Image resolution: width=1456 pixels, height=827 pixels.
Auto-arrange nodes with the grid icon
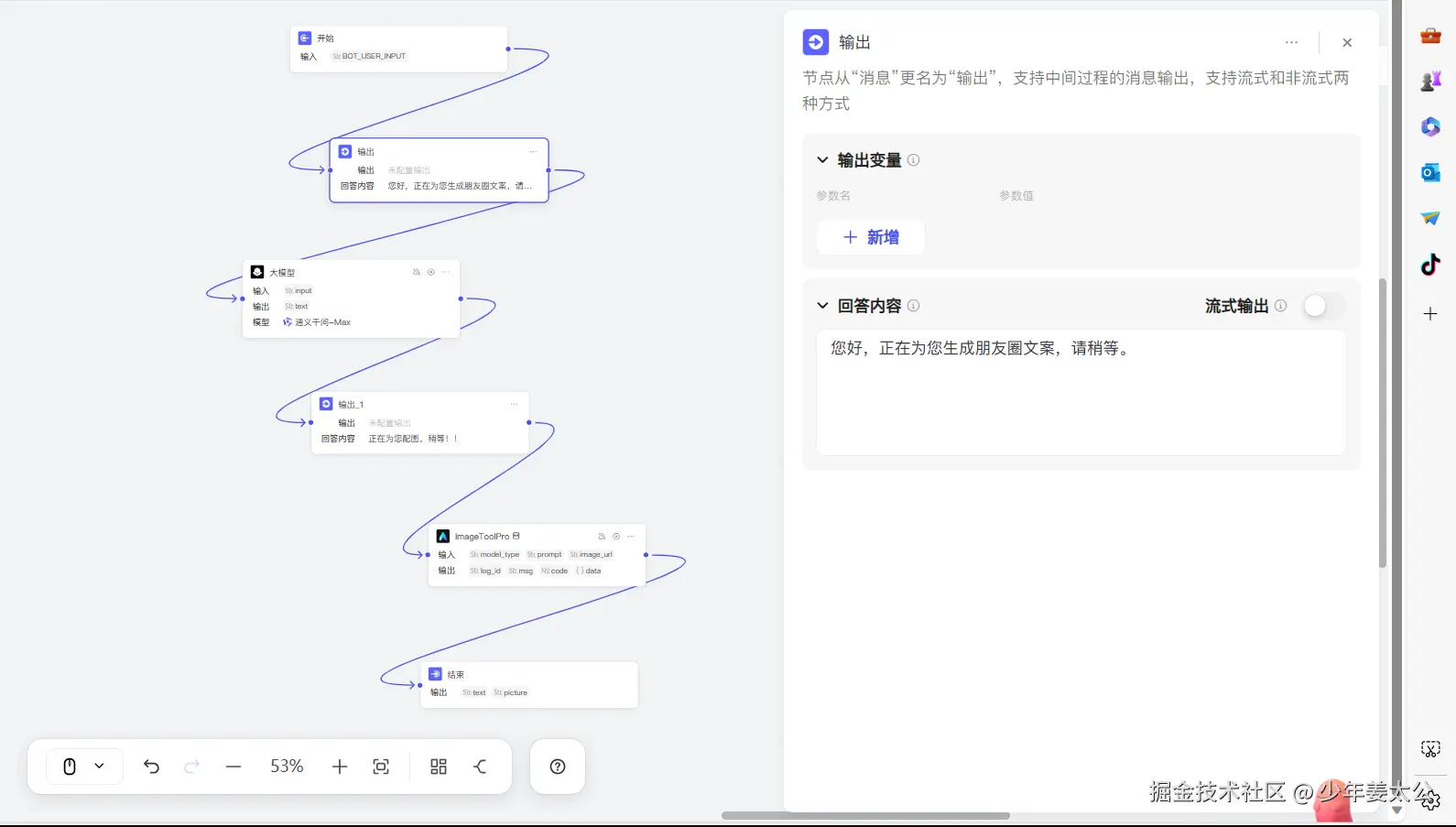(x=439, y=767)
